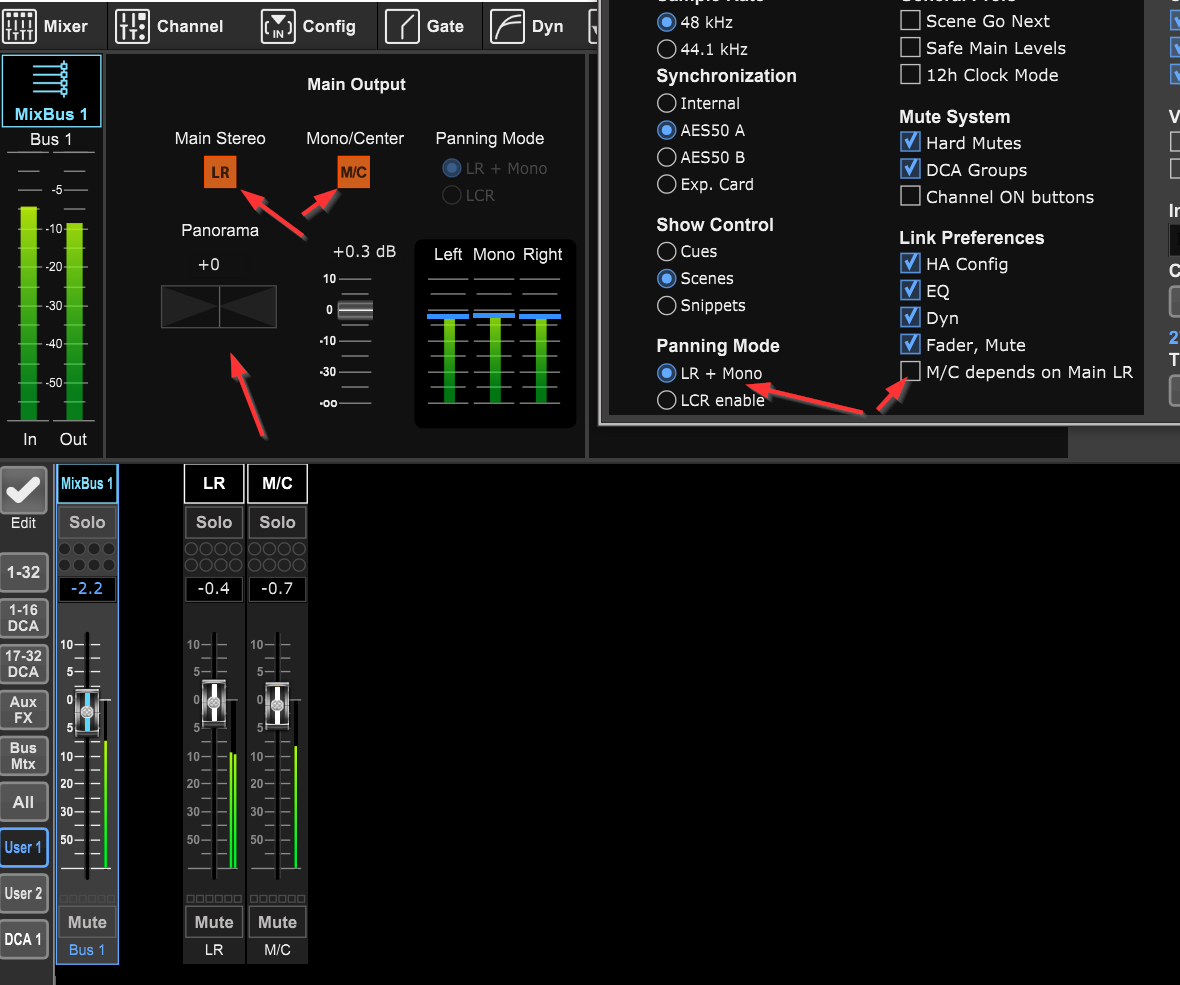Click the MixBus 1 strip fader
Image resolution: width=1180 pixels, height=985 pixels.
(87, 711)
